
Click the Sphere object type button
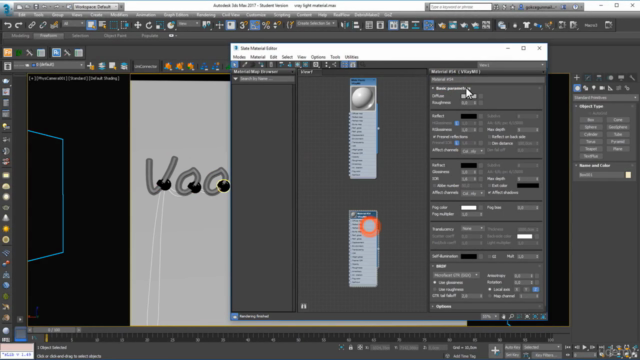coord(591,127)
